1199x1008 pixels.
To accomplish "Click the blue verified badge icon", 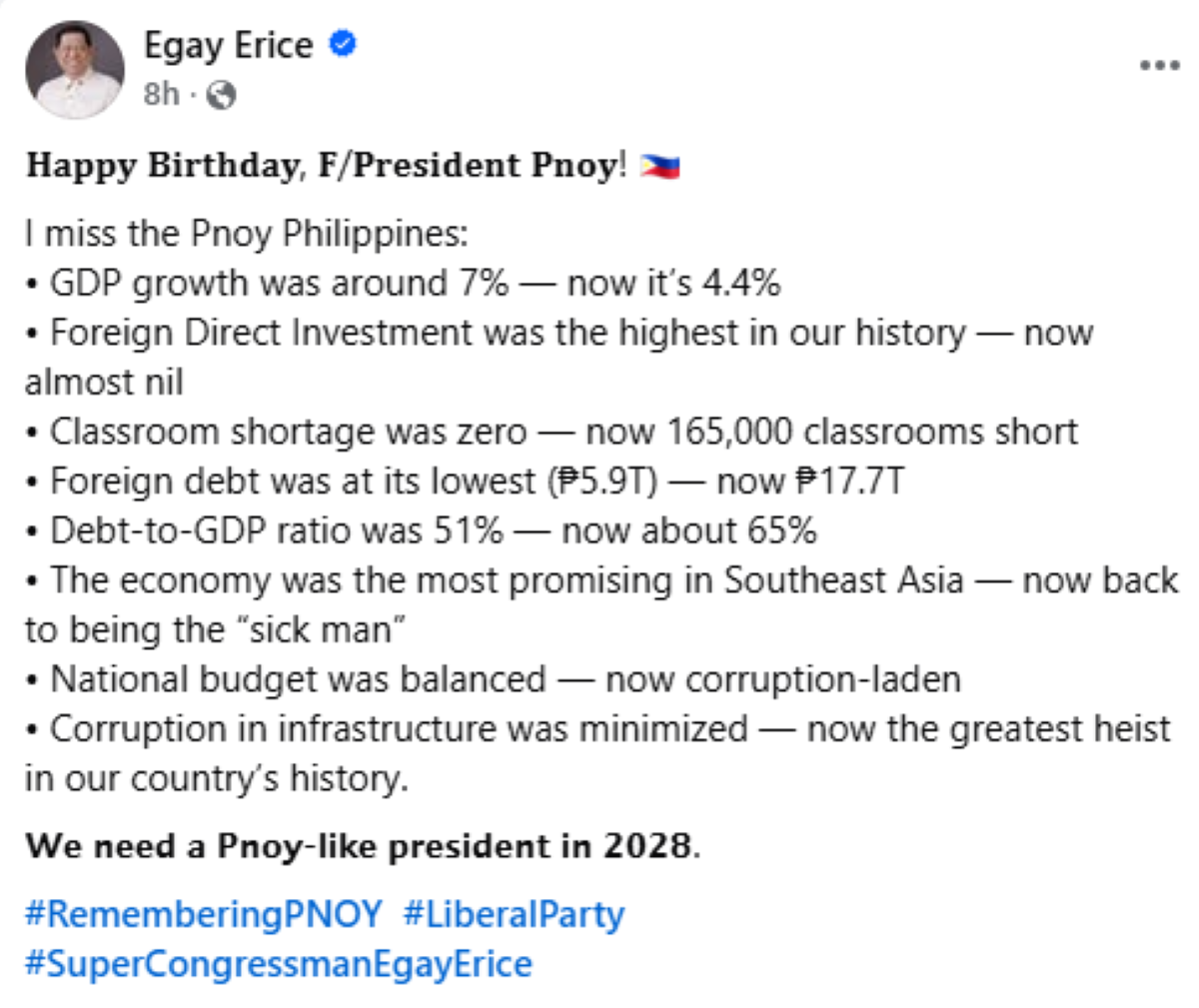I will [343, 45].
